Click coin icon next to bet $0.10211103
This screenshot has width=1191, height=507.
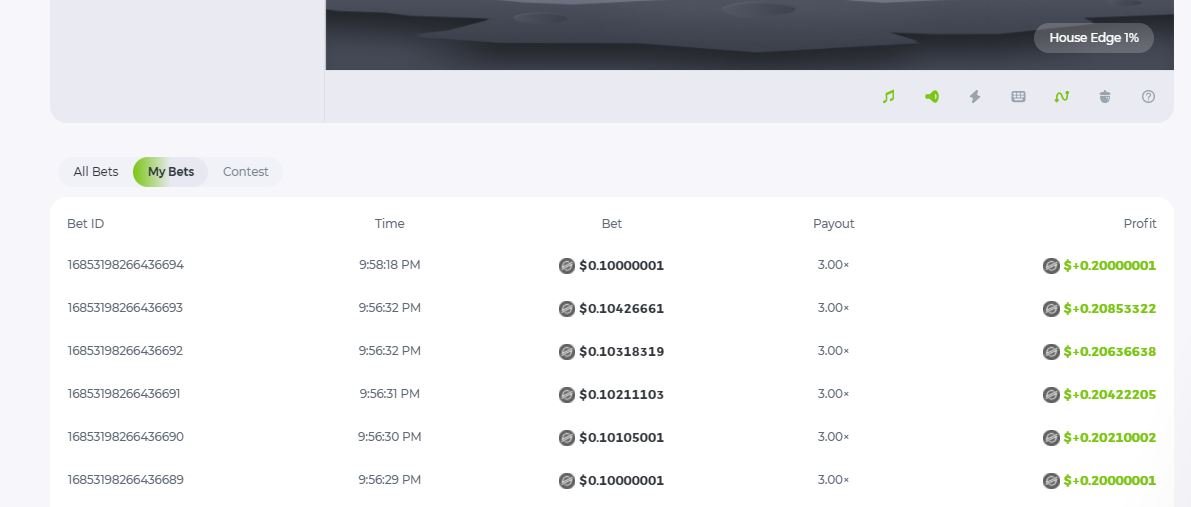coord(567,395)
